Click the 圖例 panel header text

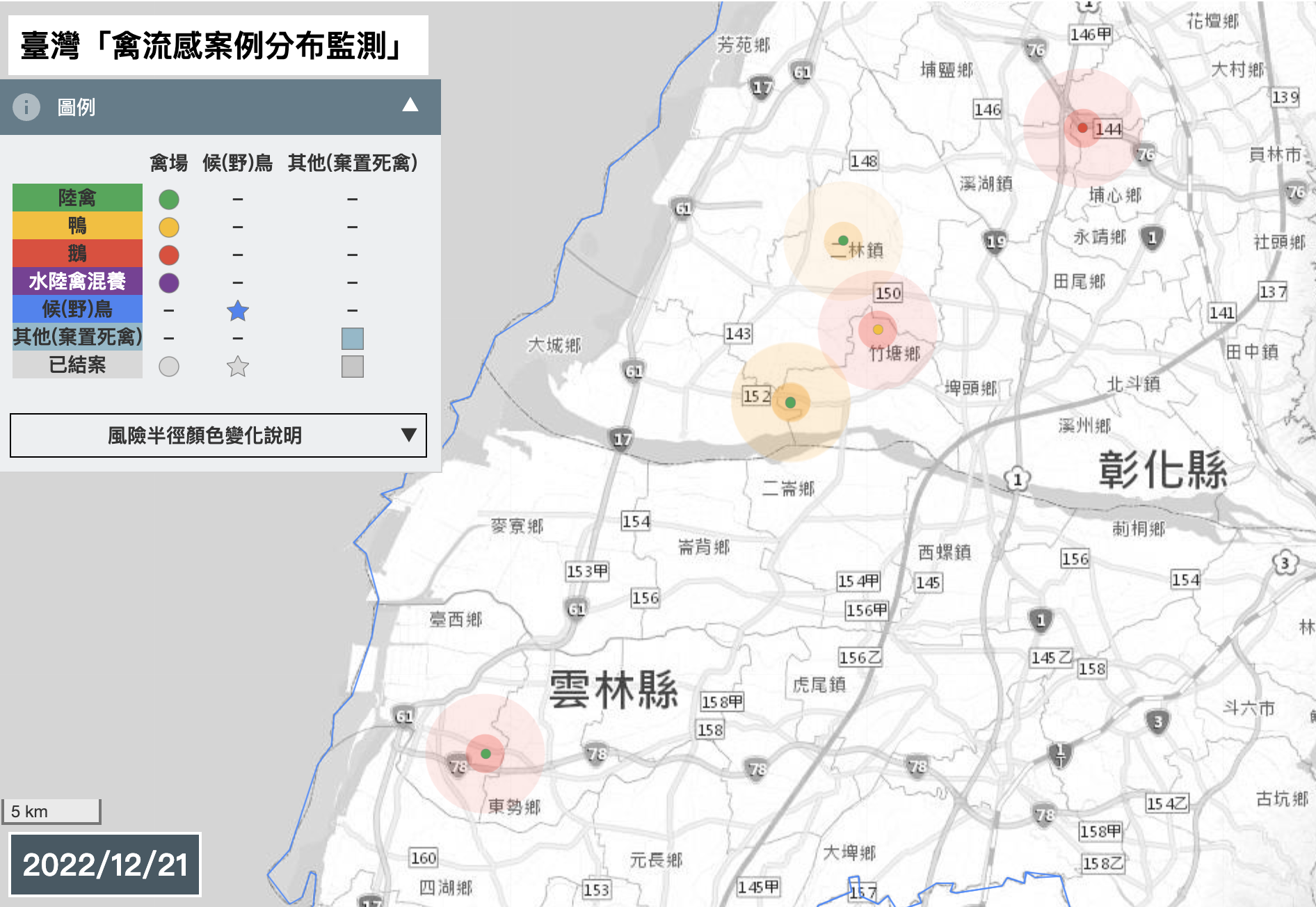77,107
